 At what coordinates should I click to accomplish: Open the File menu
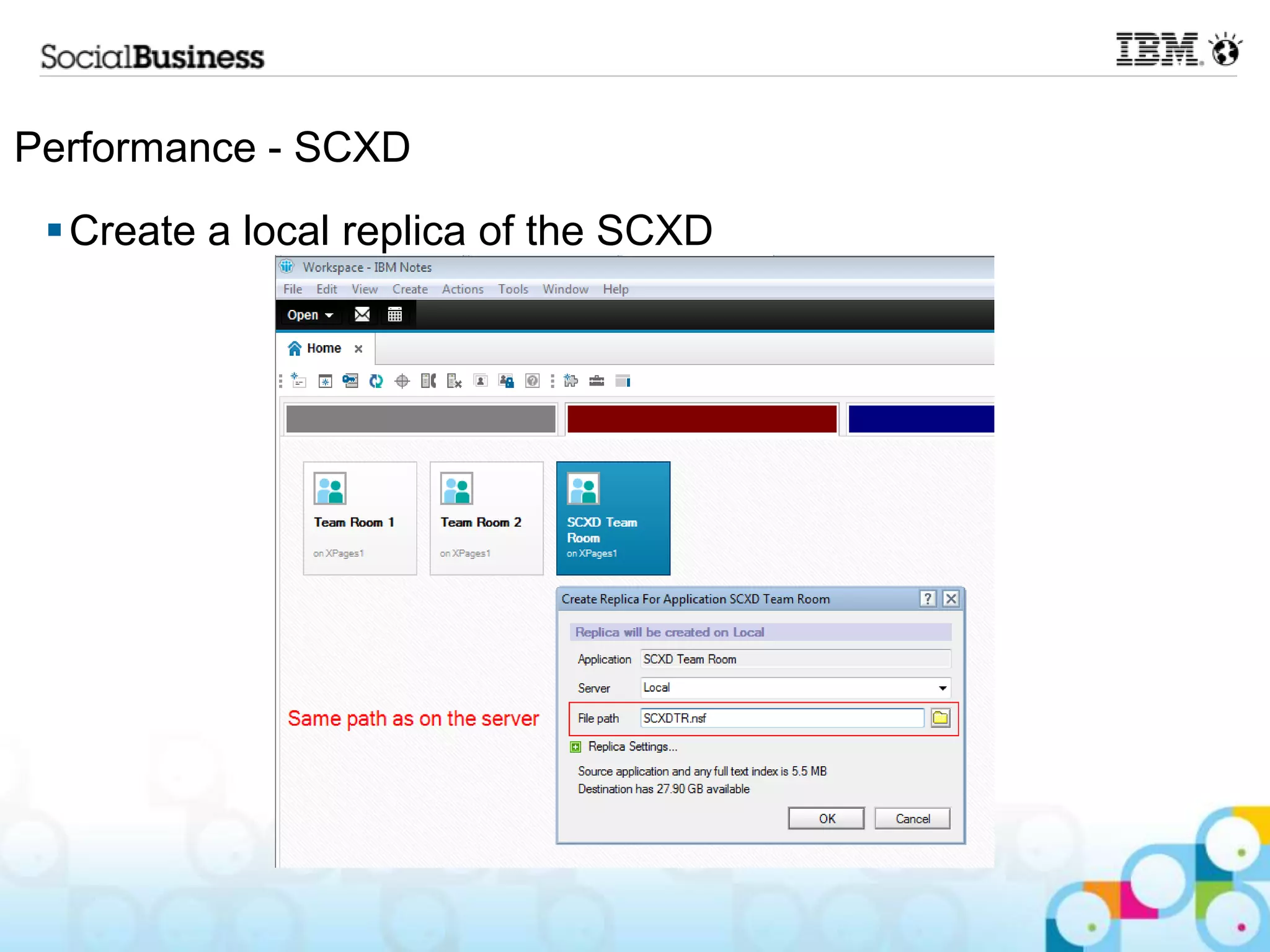[293, 289]
